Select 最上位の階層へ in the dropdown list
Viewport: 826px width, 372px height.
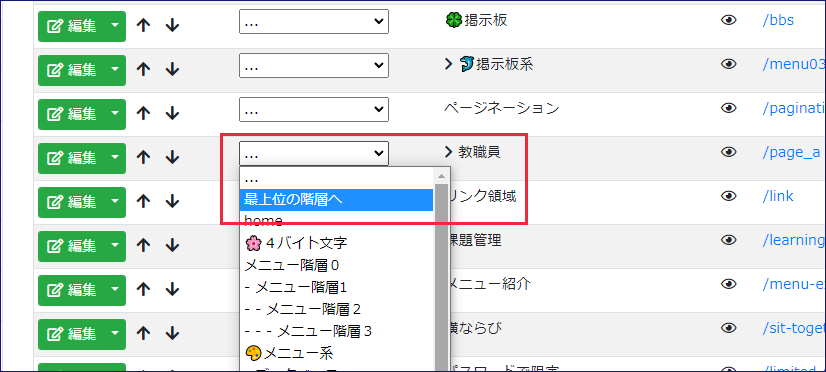(x=337, y=200)
